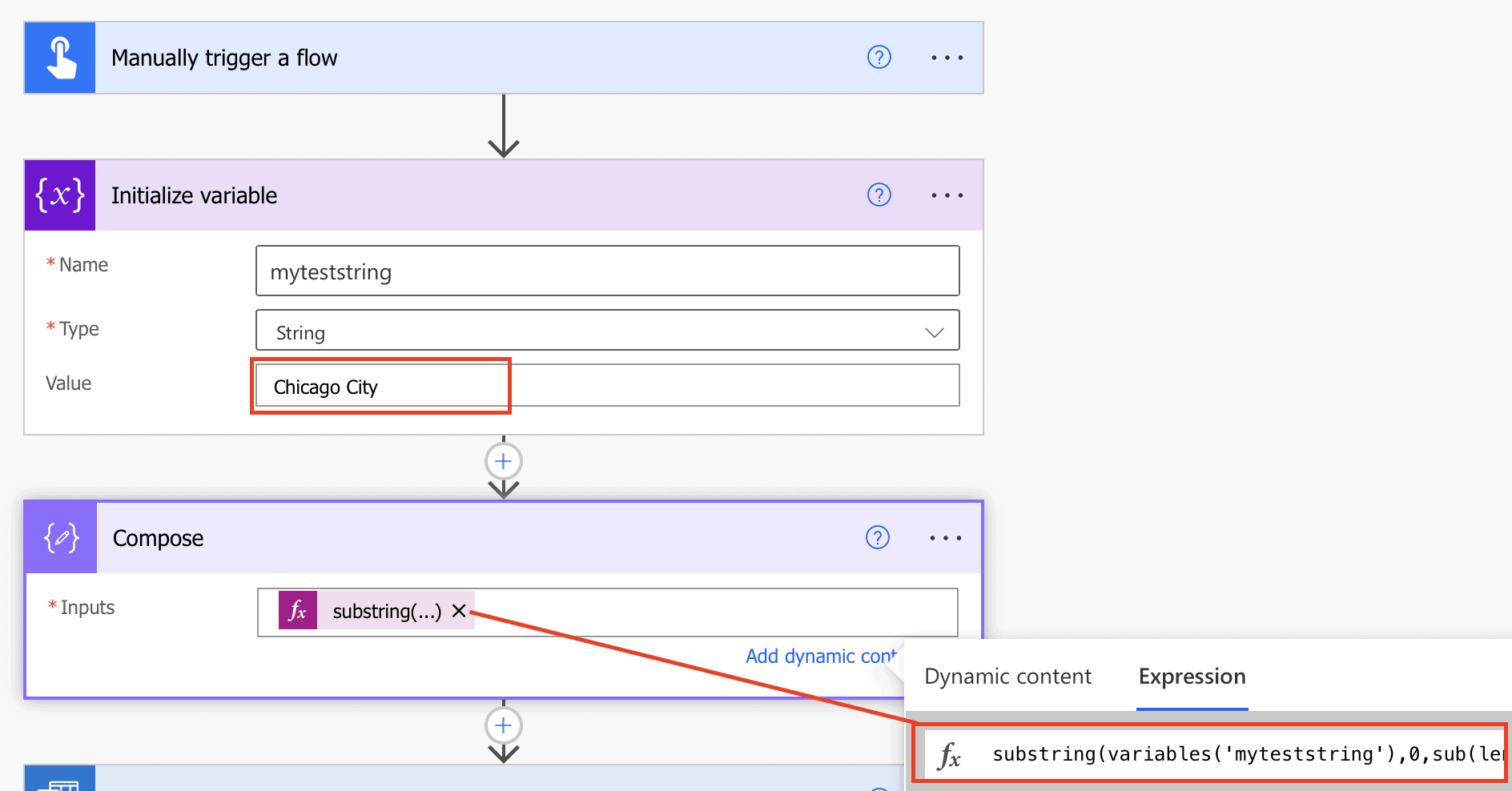
Task: Select the Value field containing Chicago City
Action: (381, 386)
